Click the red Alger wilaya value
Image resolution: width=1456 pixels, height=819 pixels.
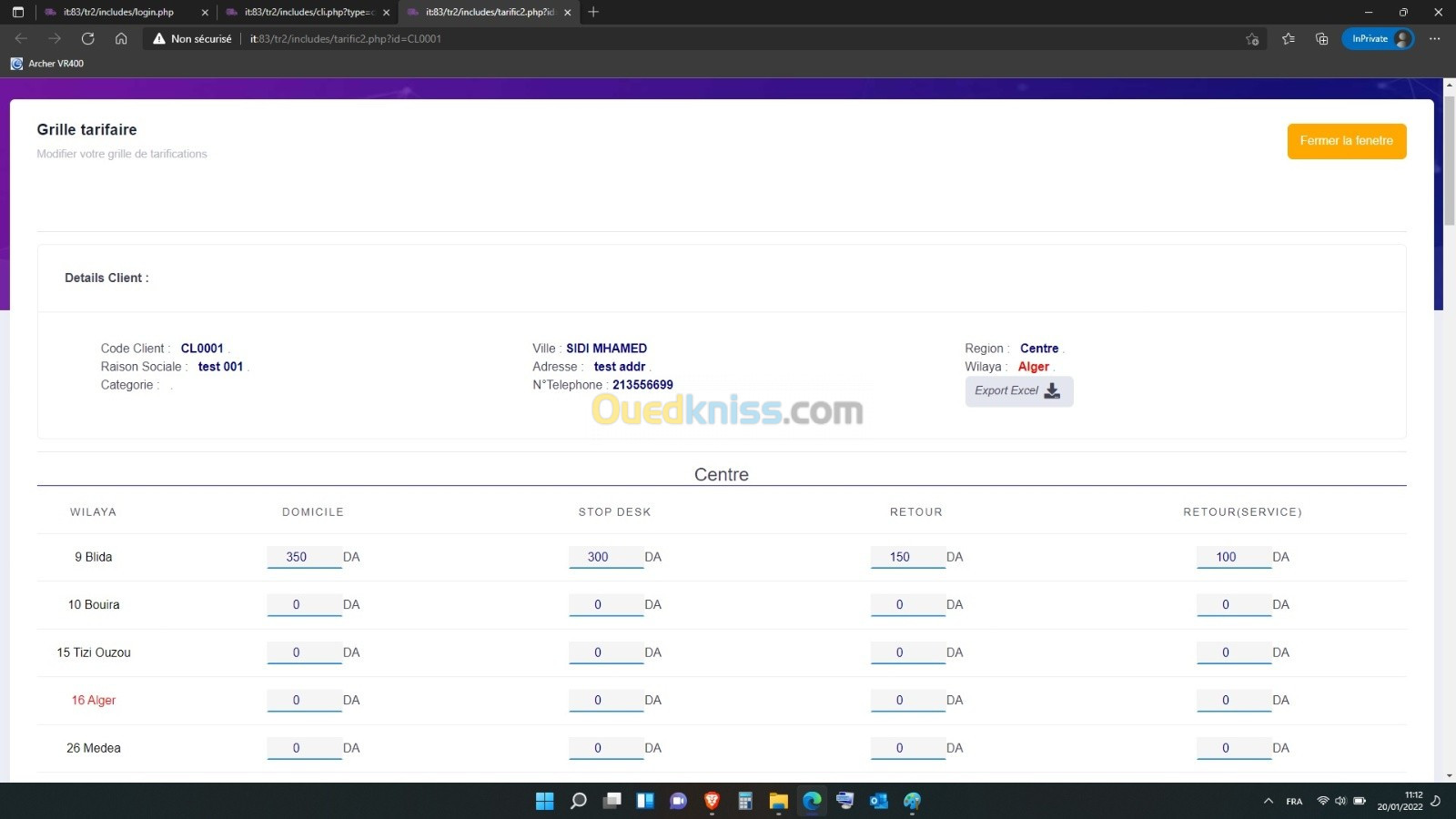click(x=1033, y=367)
